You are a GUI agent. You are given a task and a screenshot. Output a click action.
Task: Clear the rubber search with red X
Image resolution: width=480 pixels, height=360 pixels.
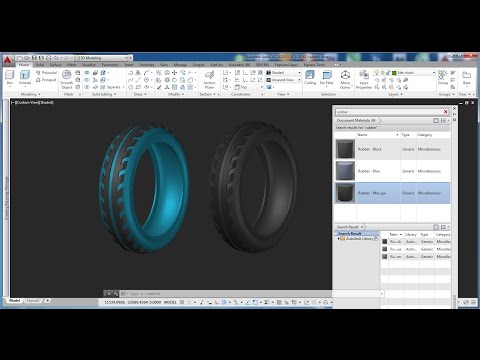click(x=445, y=112)
